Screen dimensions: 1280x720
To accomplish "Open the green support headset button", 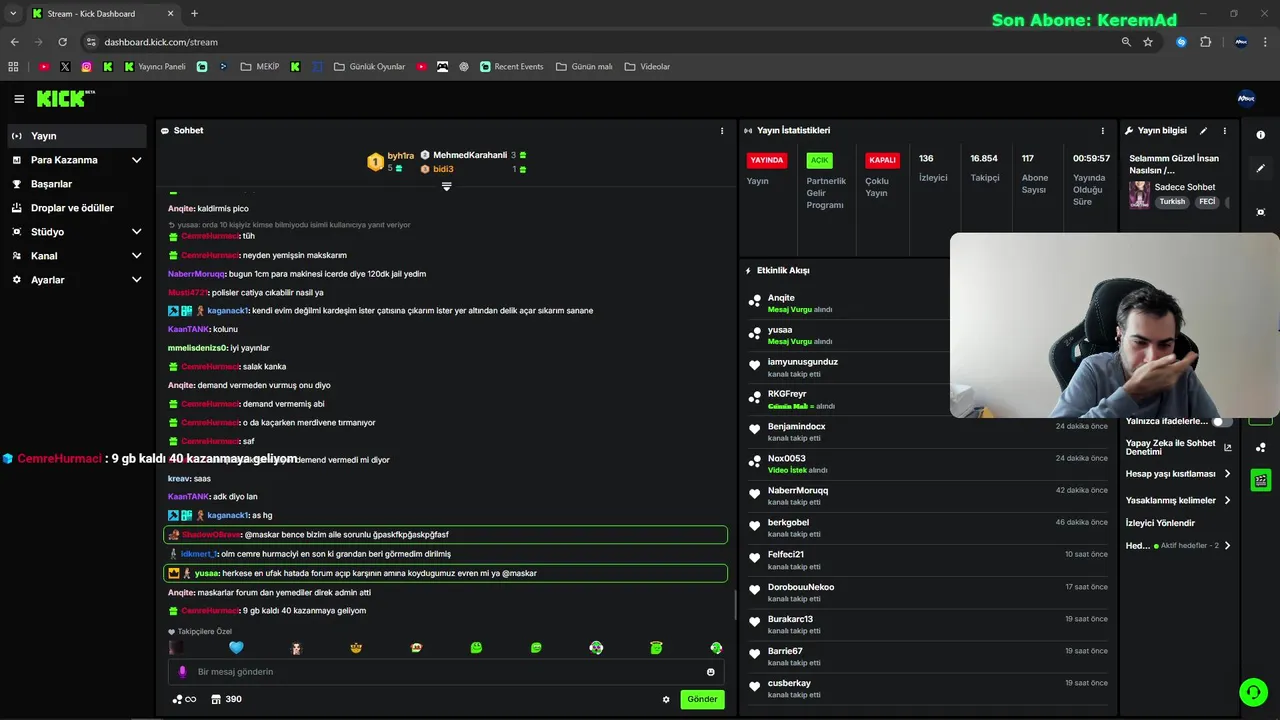I will click(x=1253, y=692).
